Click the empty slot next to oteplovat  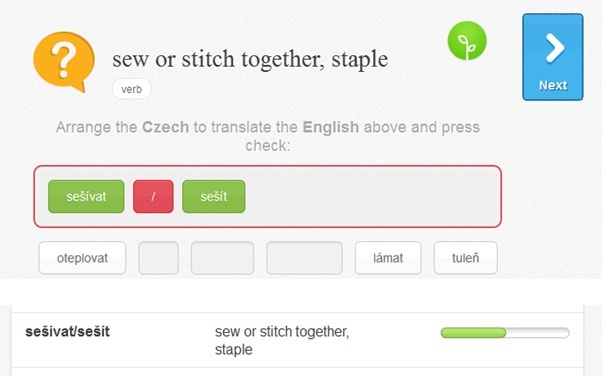(159, 258)
